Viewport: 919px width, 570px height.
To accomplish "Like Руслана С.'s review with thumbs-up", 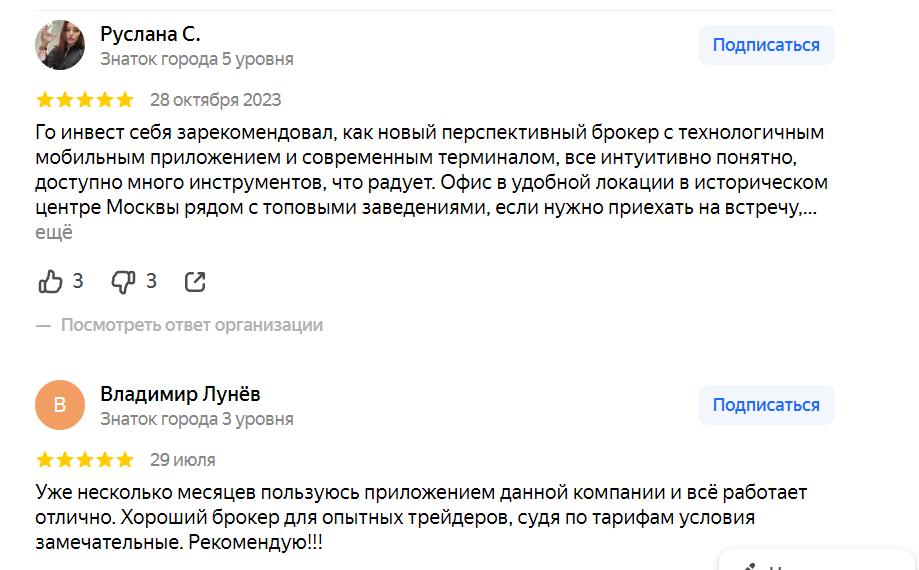I will click(x=50, y=282).
